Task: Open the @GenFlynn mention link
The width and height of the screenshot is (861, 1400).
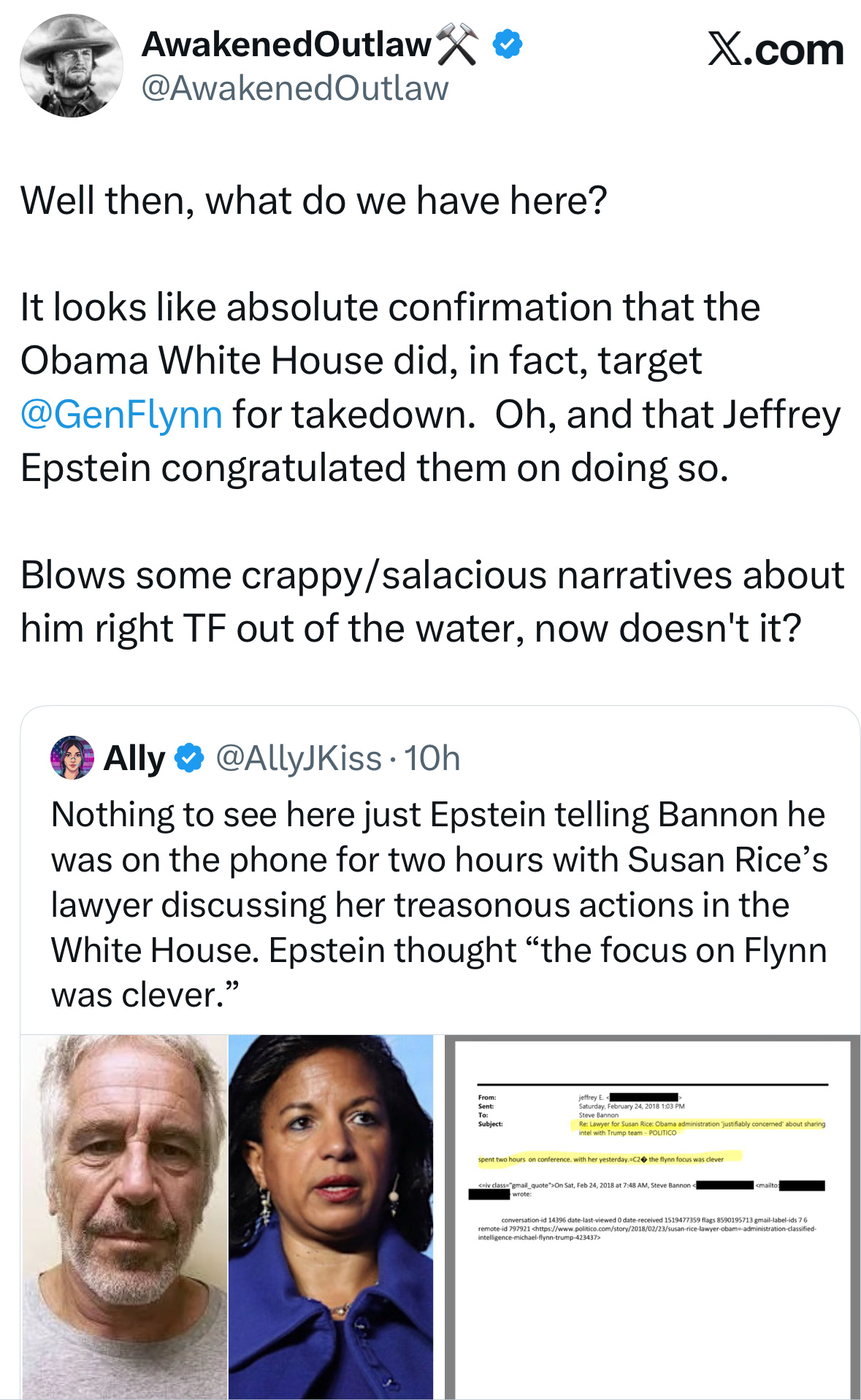Action: point(121,414)
